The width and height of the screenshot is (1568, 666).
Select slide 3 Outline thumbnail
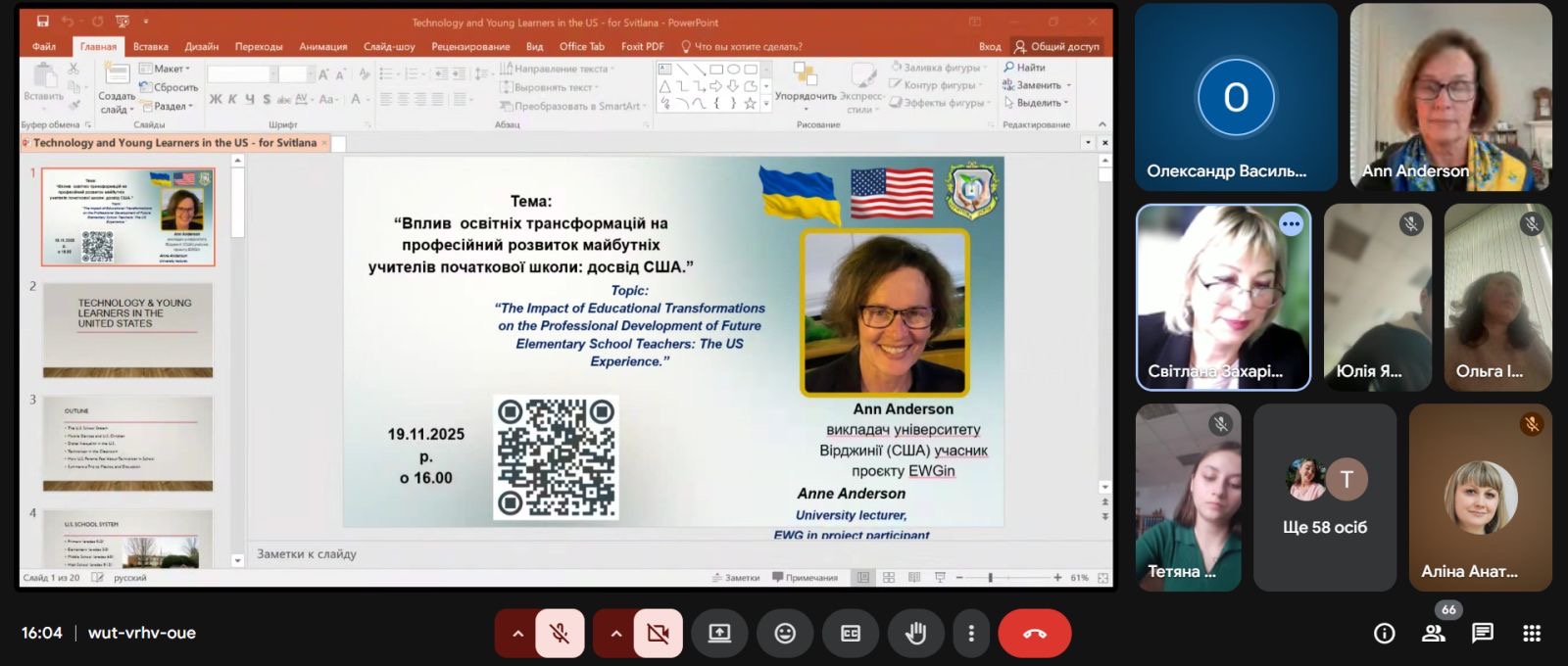(x=127, y=443)
